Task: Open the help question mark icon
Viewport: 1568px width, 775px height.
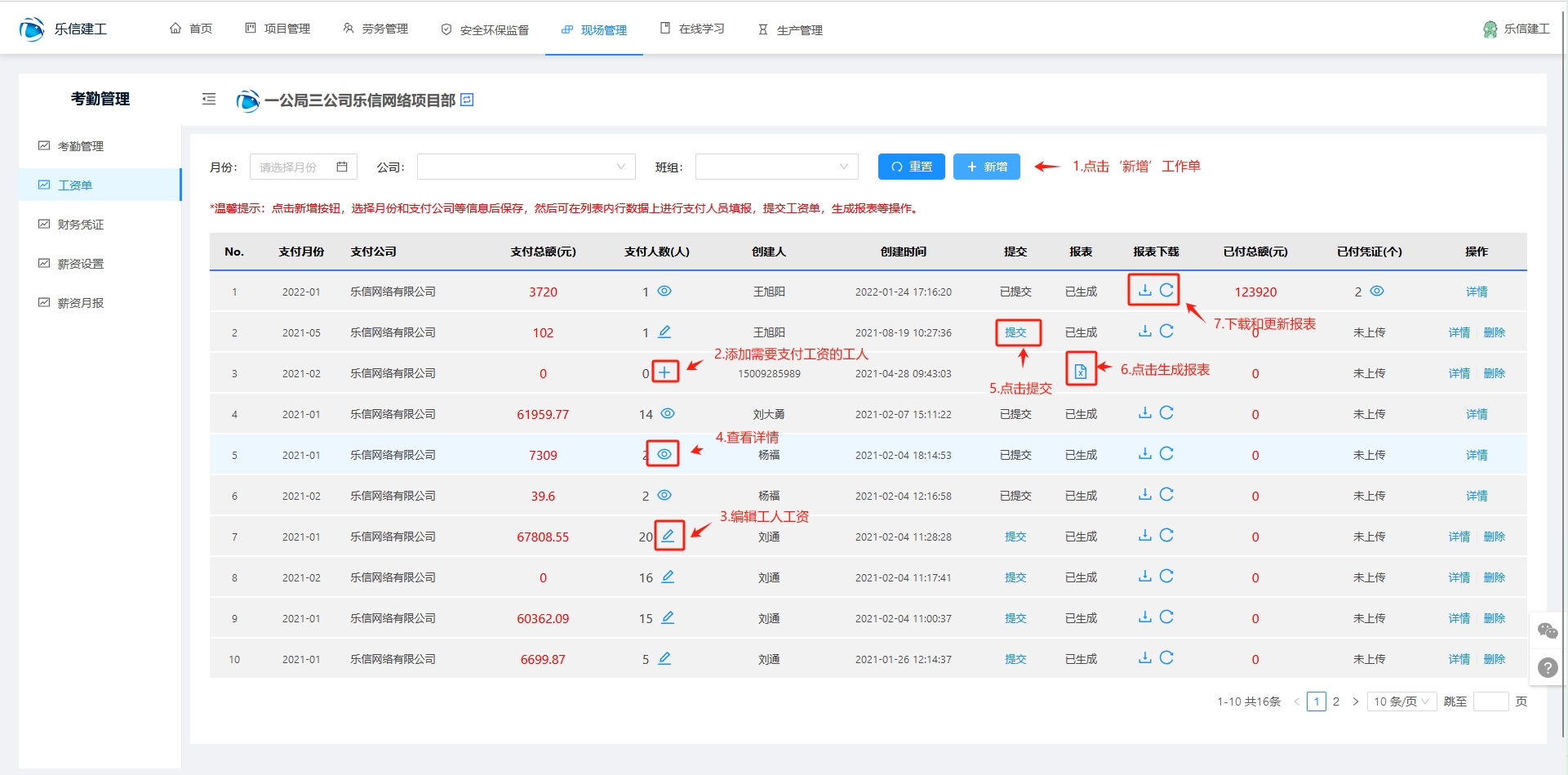Action: click(1547, 668)
